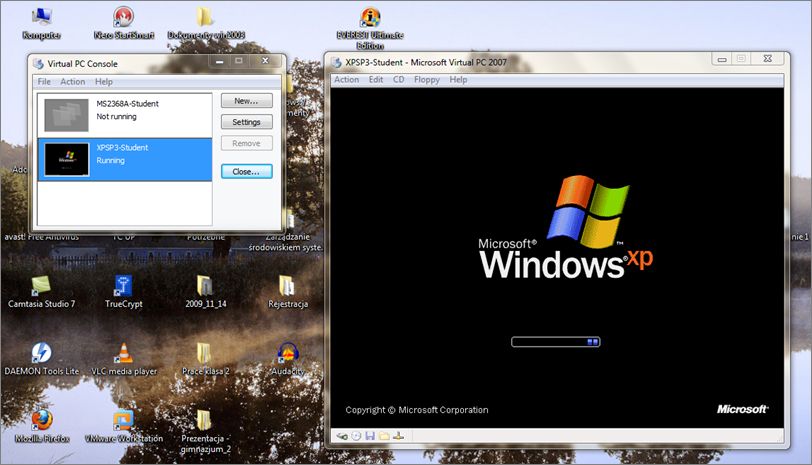Select XPSP3-Student running machine entry
Screen dimensions: 812x465
124,159
